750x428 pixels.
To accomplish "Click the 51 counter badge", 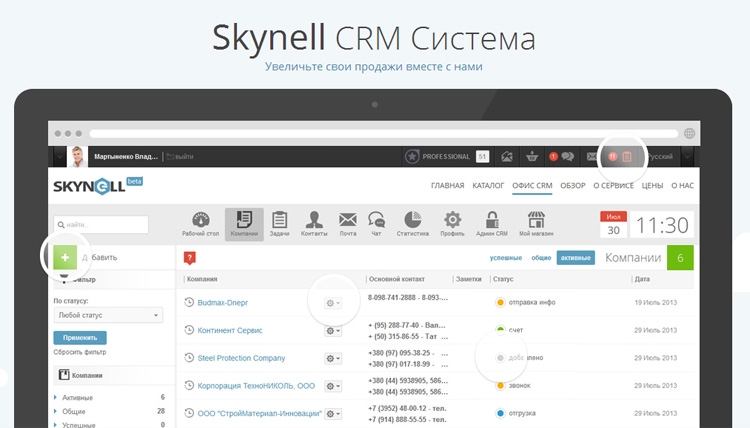I will [x=482, y=156].
